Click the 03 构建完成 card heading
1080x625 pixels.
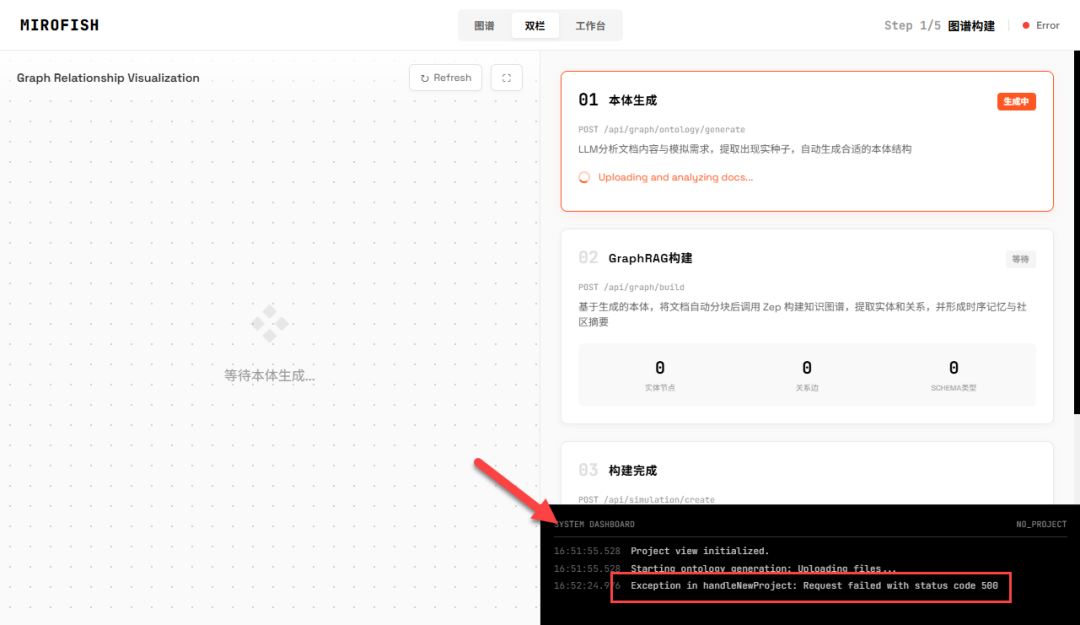pyautogui.click(x=618, y=470)
